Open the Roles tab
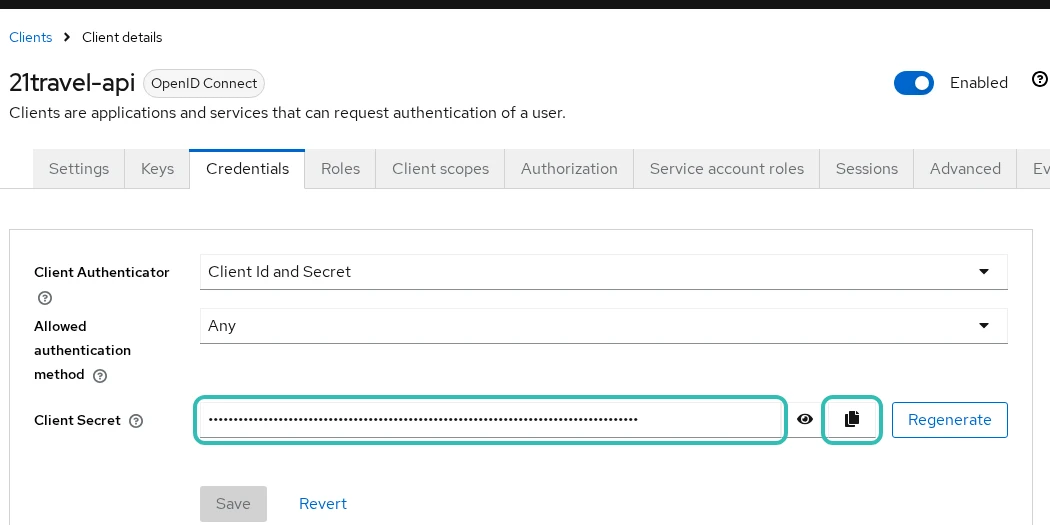Screen dimensions: 1050x525 [340, 169]
